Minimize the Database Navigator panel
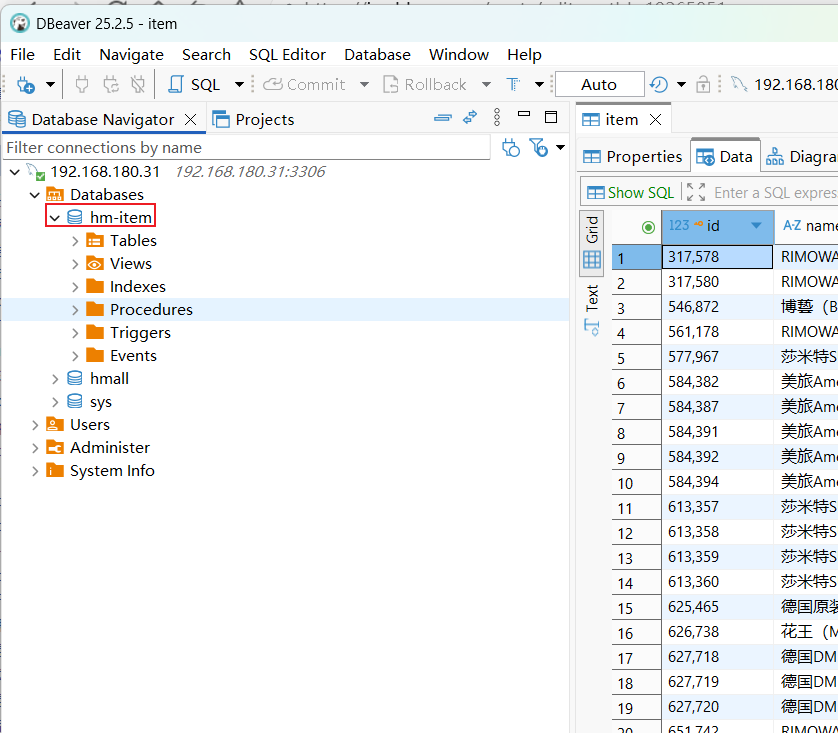Screen dimensions: 838x733 524,114
